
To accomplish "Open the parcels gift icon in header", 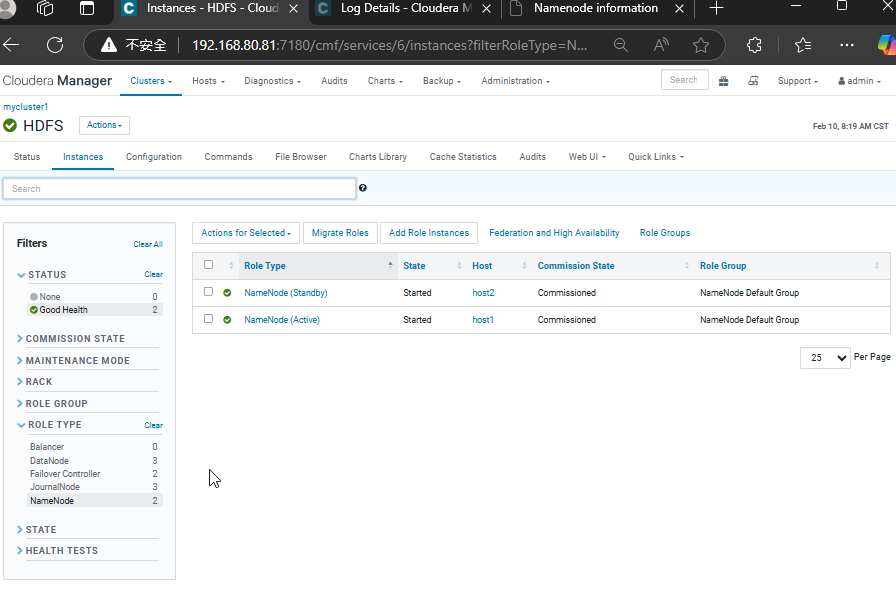I will click(723, 81).
